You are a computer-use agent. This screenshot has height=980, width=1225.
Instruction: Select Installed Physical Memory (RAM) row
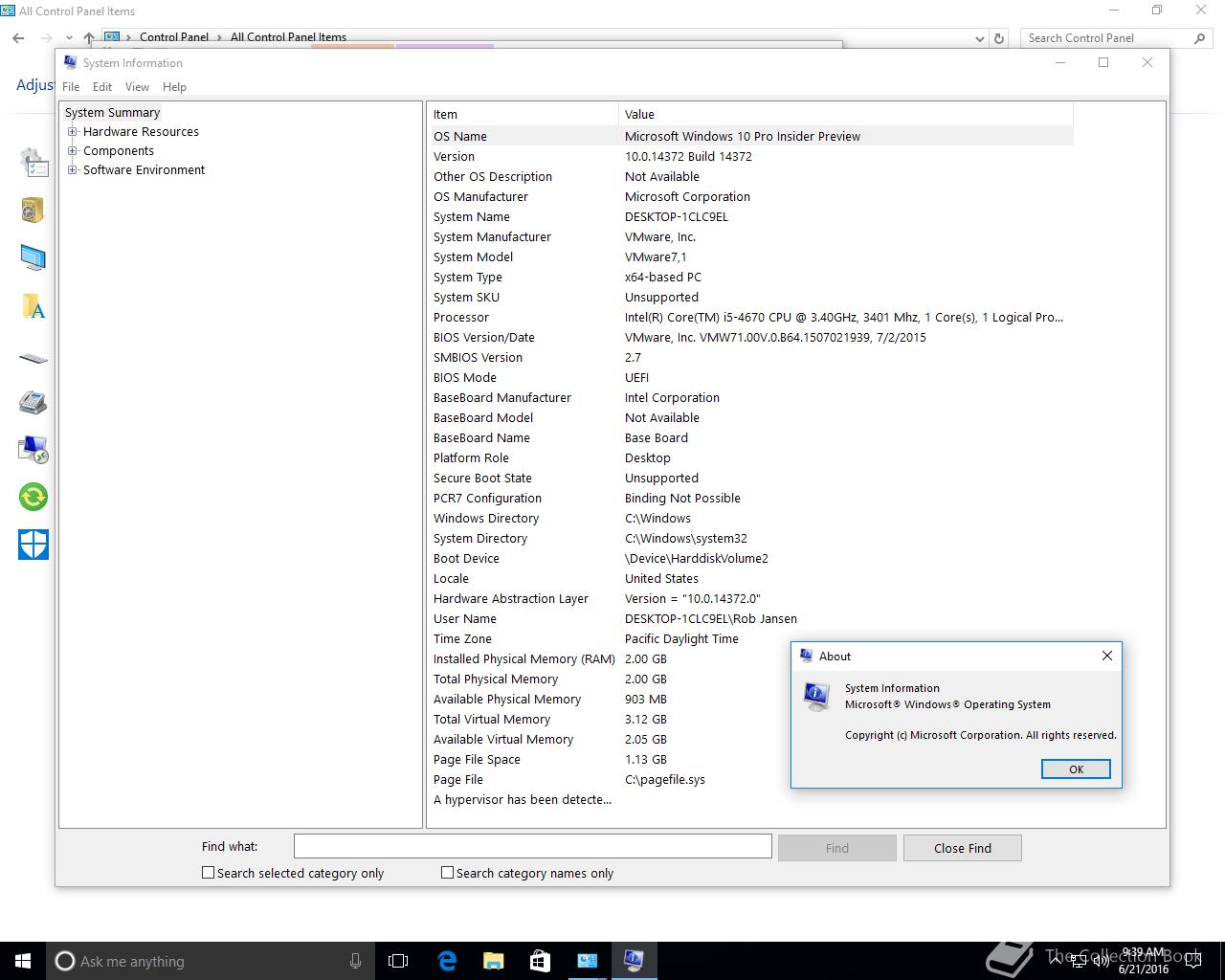point(751,658)
